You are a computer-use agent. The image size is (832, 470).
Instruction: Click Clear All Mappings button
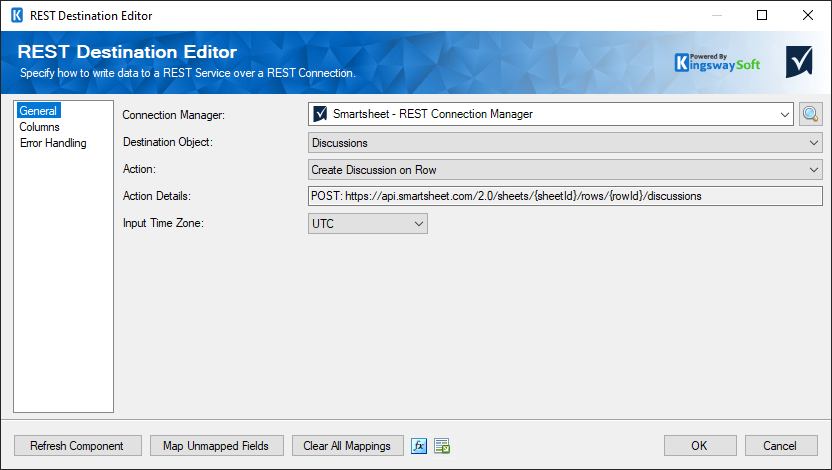tap(348, 446)
